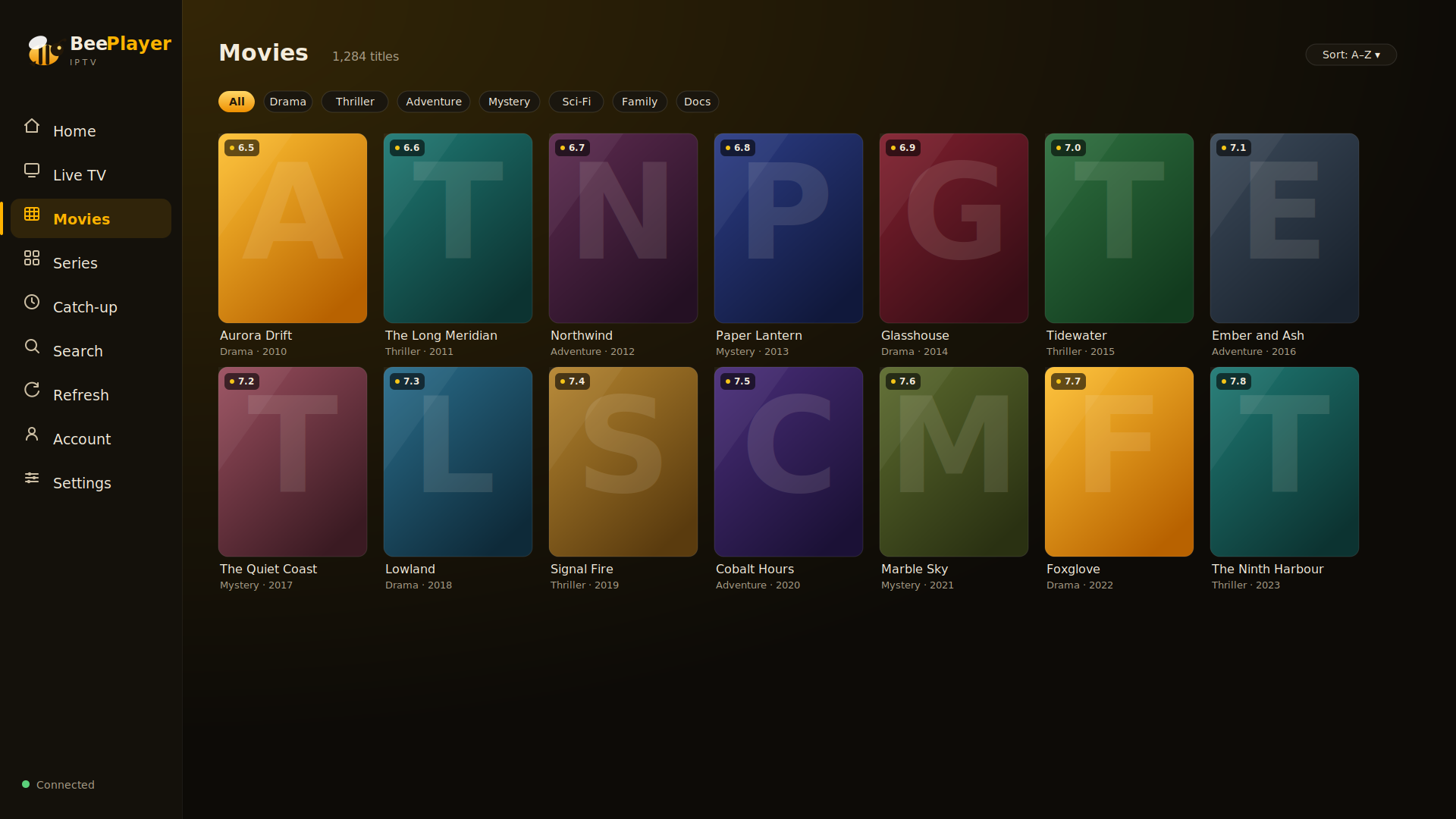Click the "Movies" page heading
Image resolution: width=1456 pixels, height=819 pixels.
(263, 52)
